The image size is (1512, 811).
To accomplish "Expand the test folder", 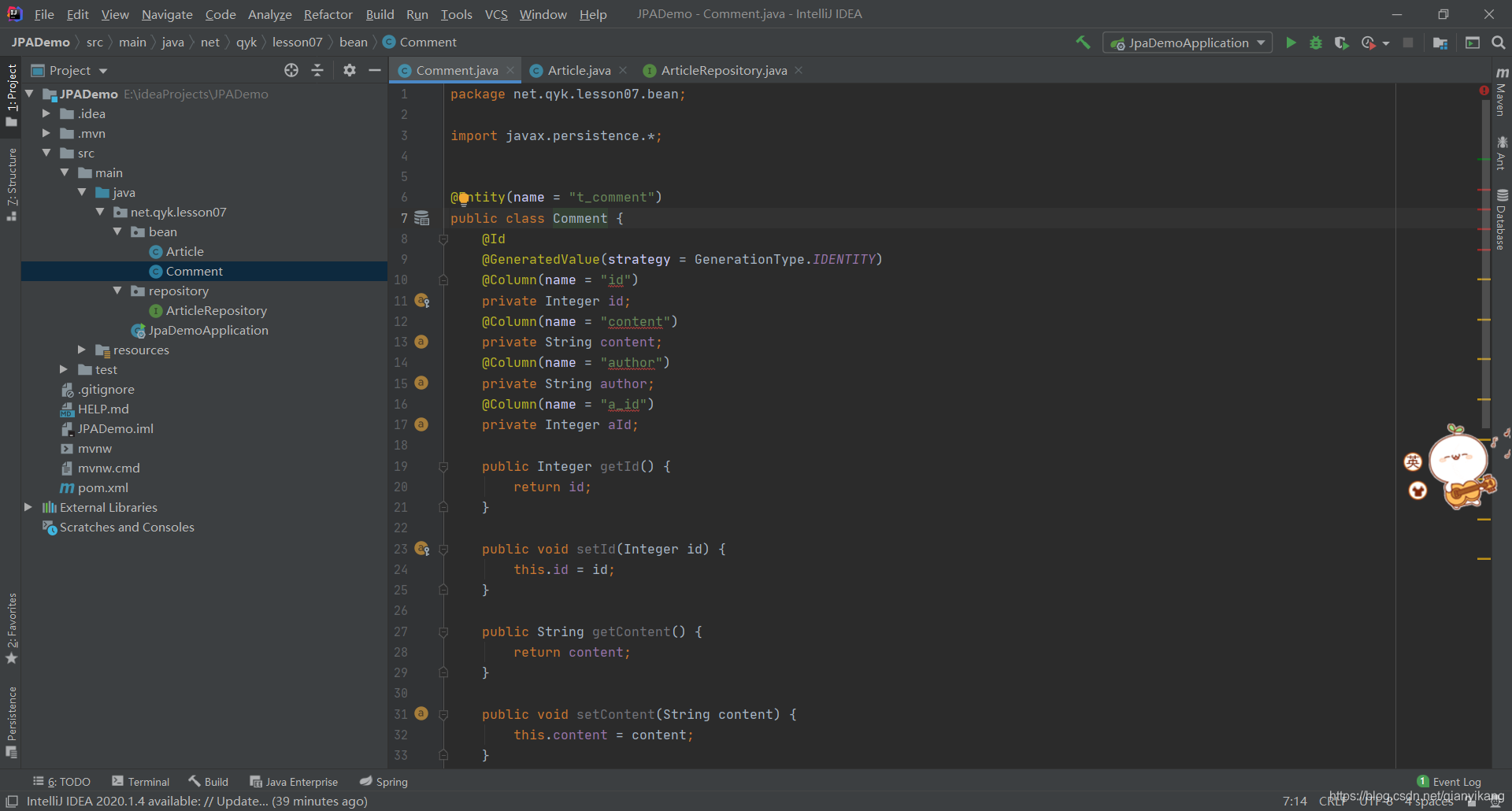I will (x=64, y=369).
